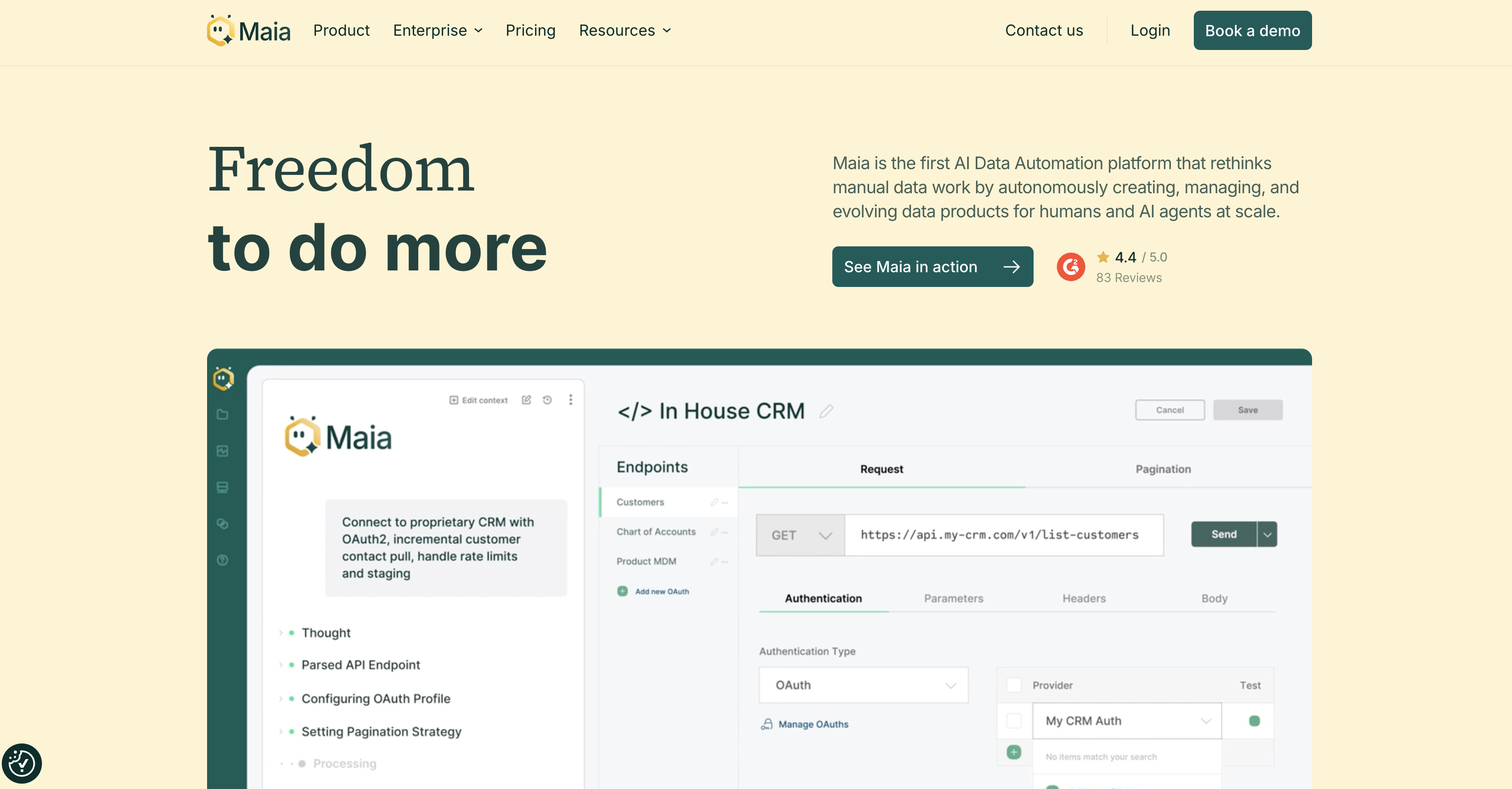
Task: Open the dropdown arrow beside Send
Action: coord(1267,534)
